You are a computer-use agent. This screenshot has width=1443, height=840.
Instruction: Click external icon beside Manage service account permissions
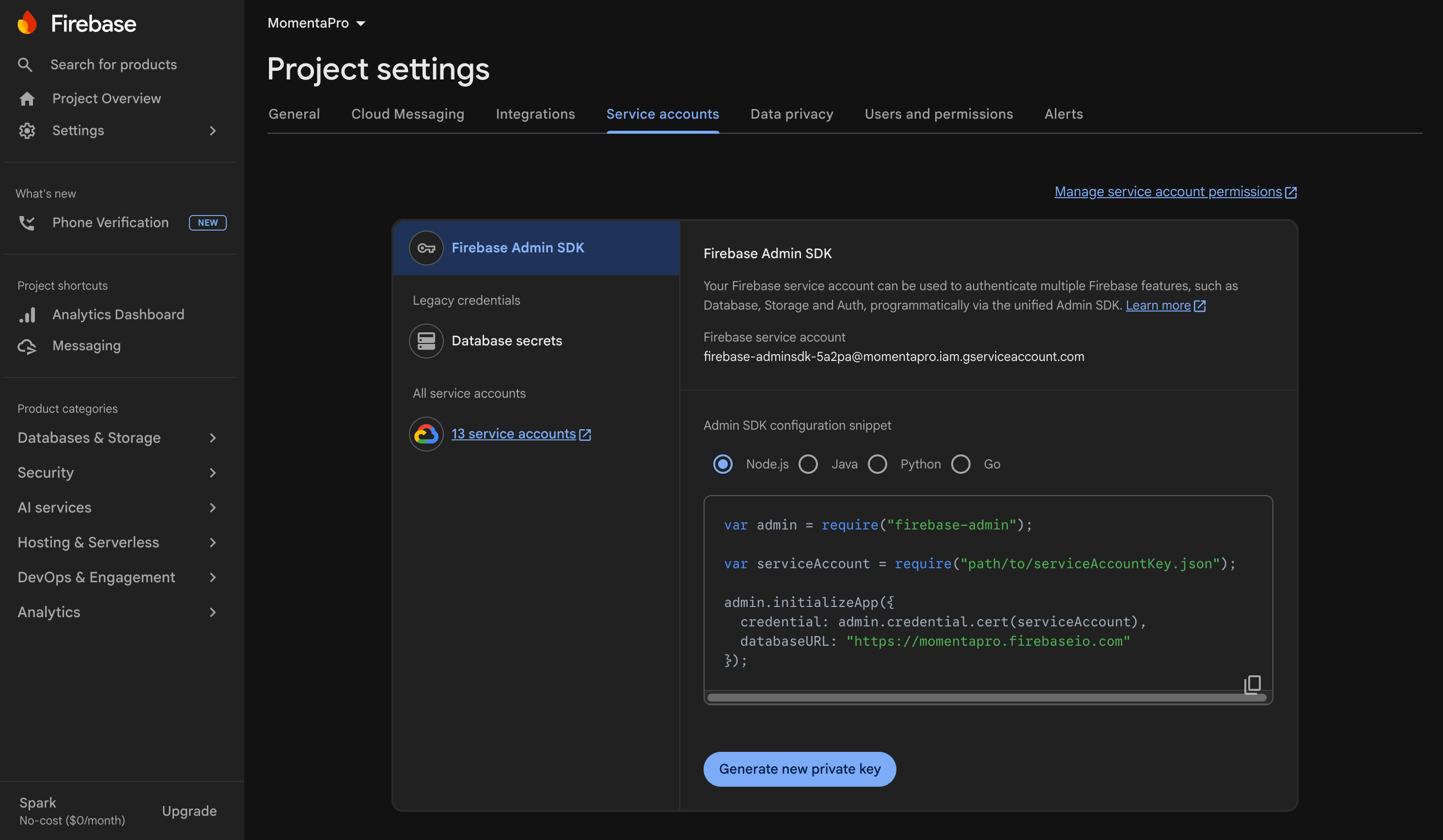click(x=1291, y=192)
